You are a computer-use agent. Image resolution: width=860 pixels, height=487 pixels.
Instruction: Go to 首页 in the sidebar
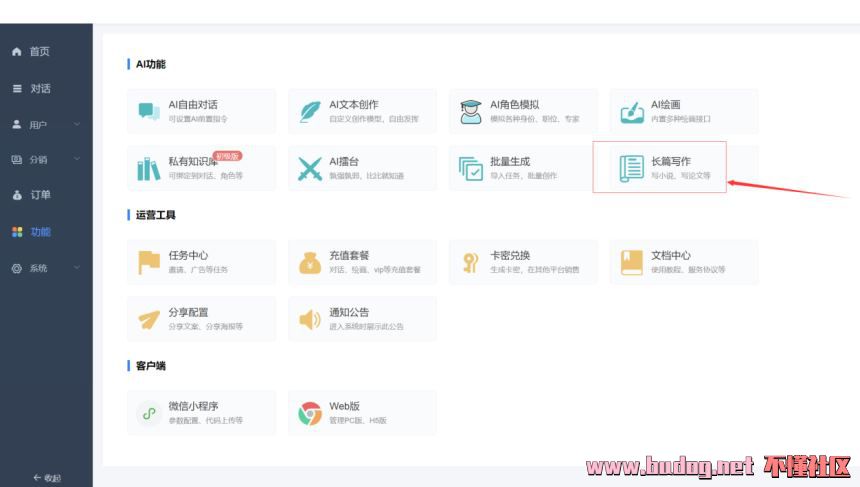[39, 52]
